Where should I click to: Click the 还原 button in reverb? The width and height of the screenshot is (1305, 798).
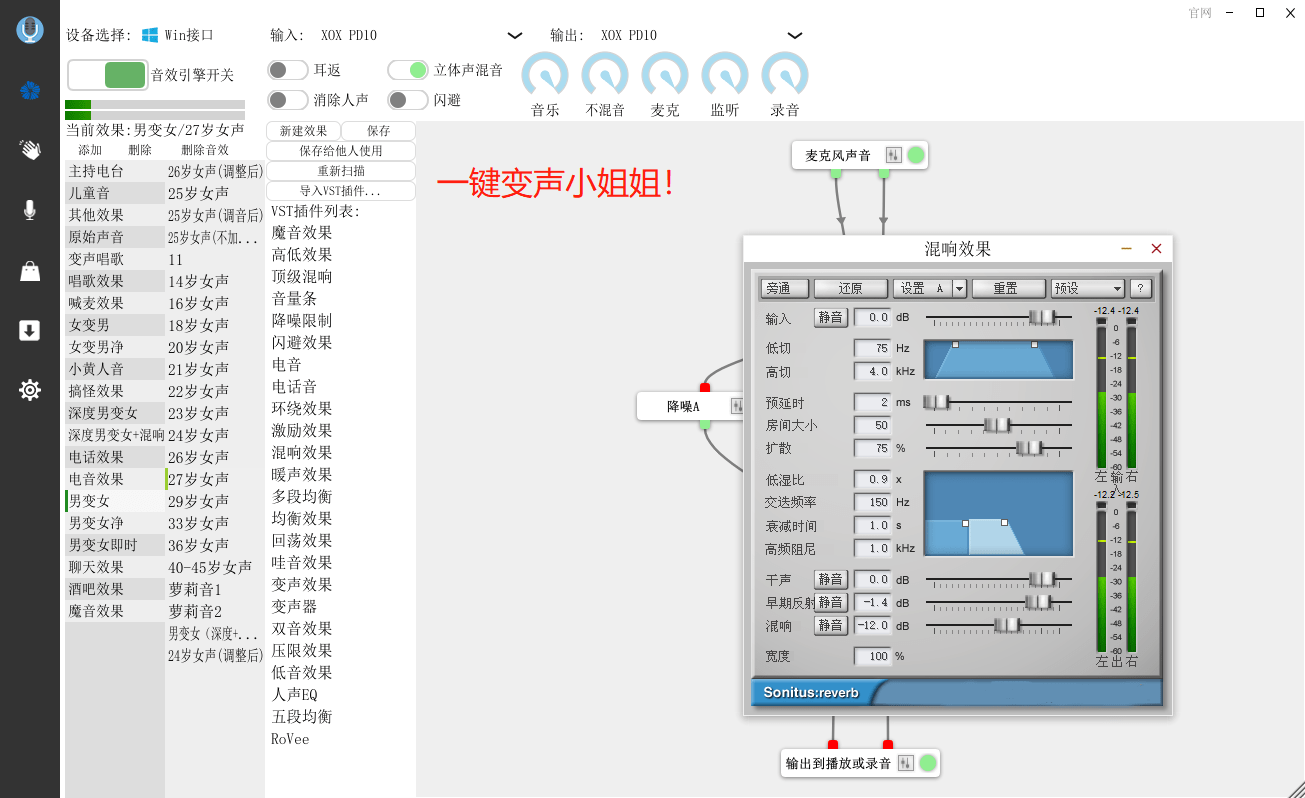[x=850, y=288]
